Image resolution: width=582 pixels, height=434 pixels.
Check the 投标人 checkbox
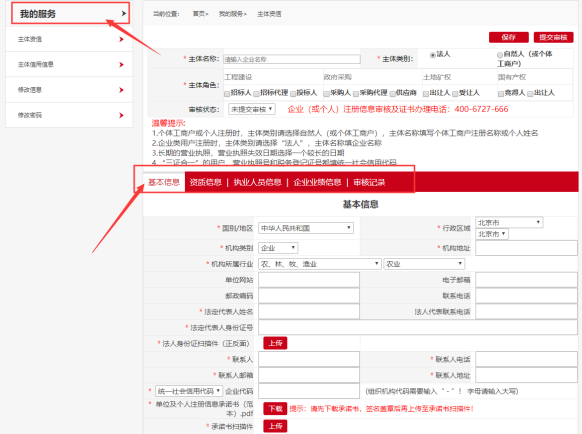tap(293, 94)
